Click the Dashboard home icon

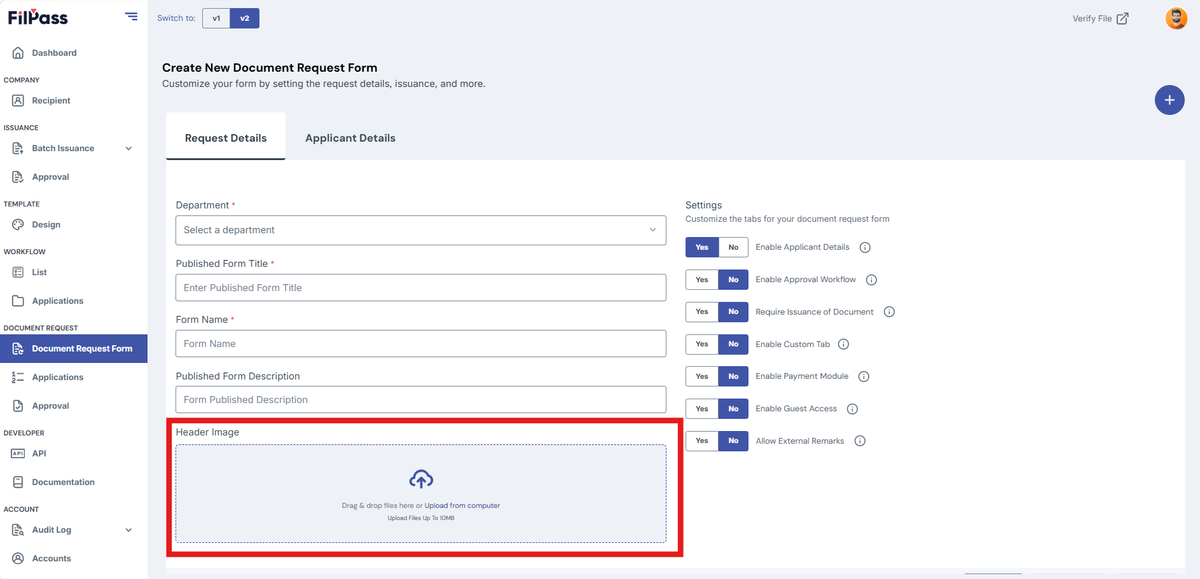(x=18, y=53)
